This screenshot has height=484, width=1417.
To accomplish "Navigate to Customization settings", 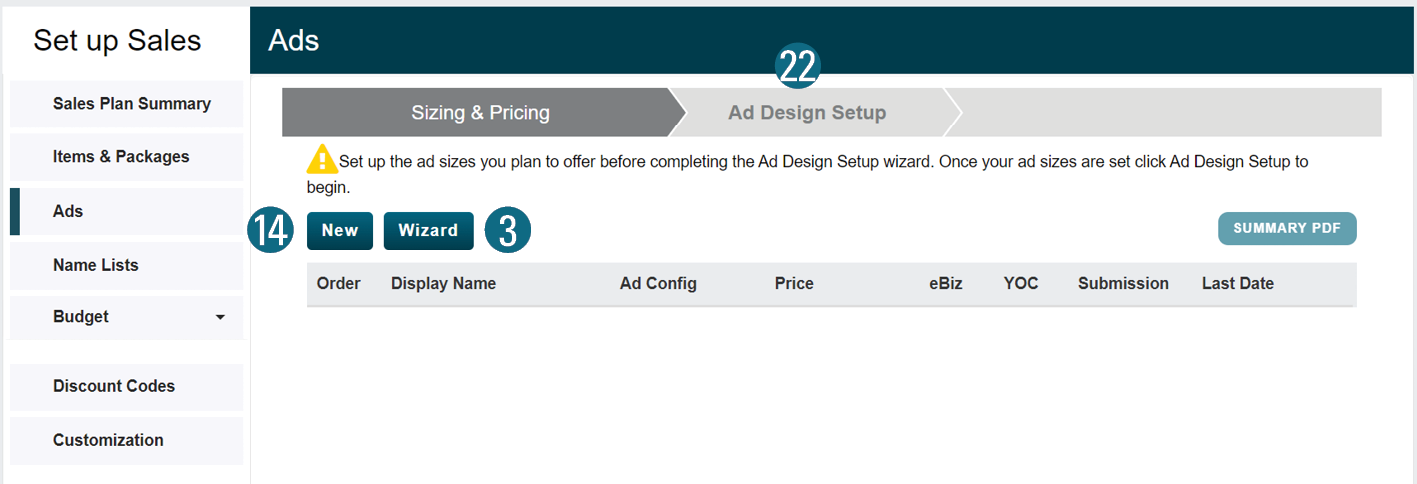I will click(x=108, y=440).
